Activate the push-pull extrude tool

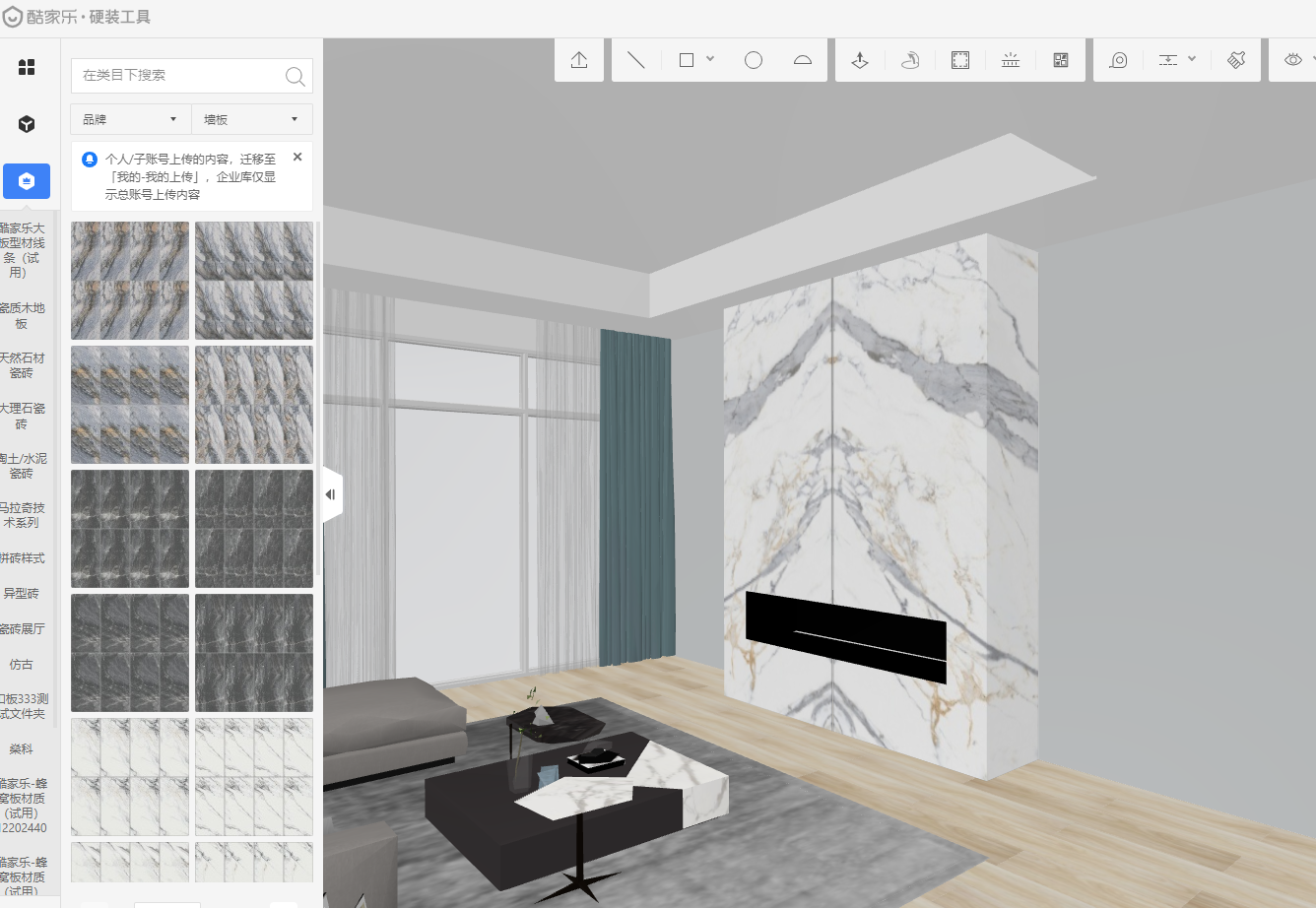tap(860, 60)
